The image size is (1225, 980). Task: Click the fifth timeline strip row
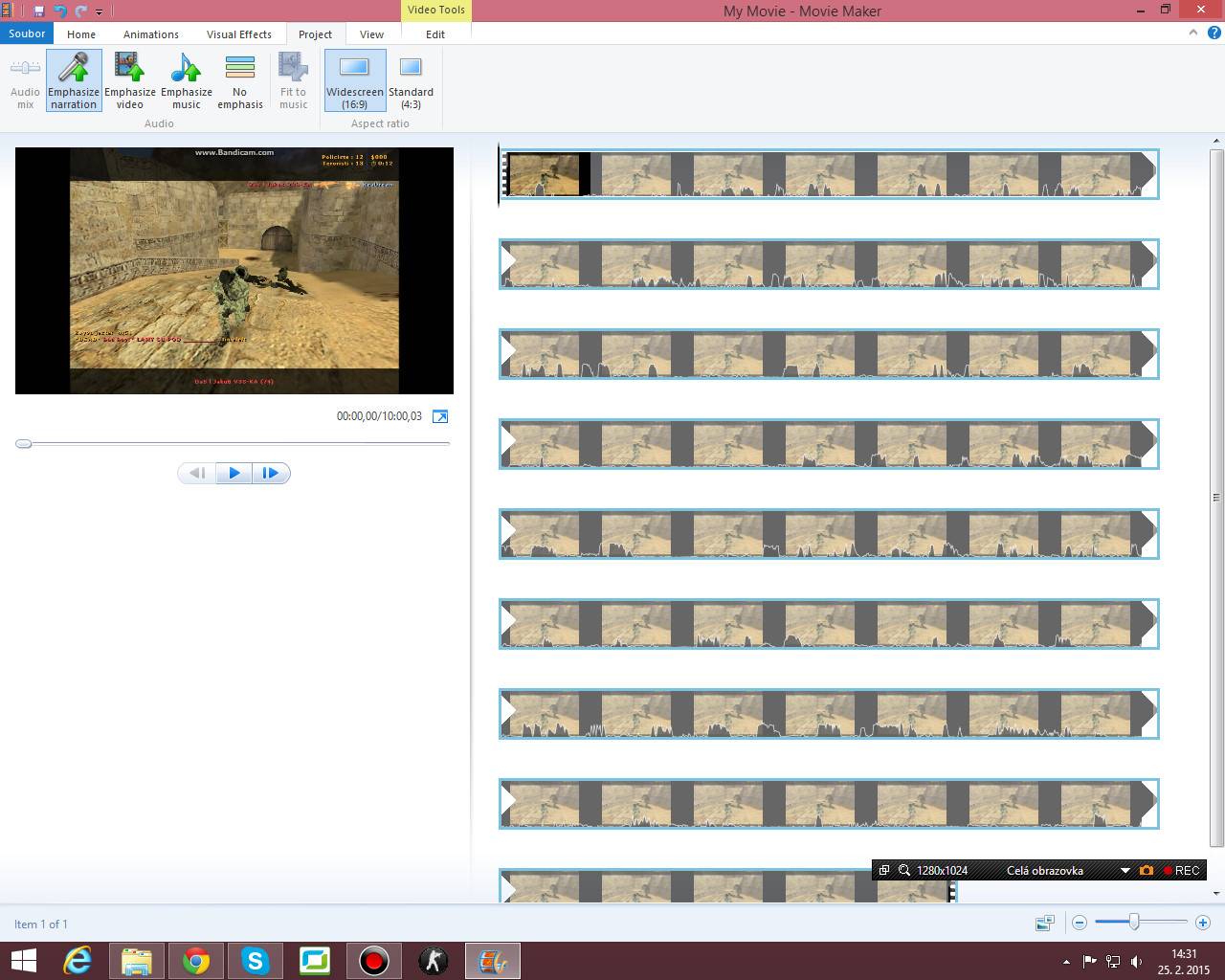(x=829, y=534)
